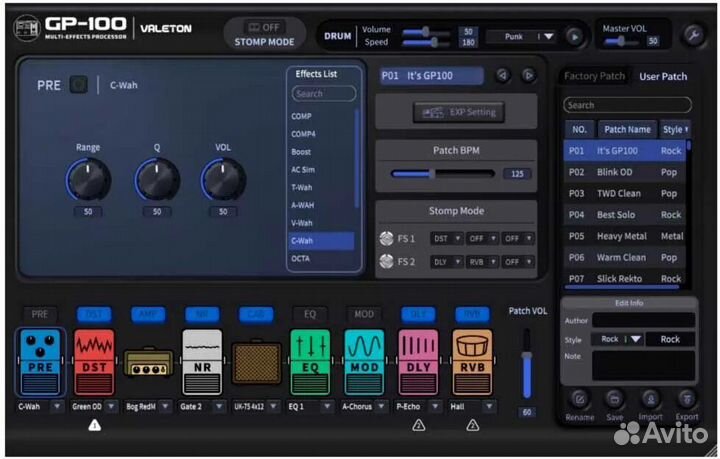Select the green EQ pedal

click(x=310, y=362)
